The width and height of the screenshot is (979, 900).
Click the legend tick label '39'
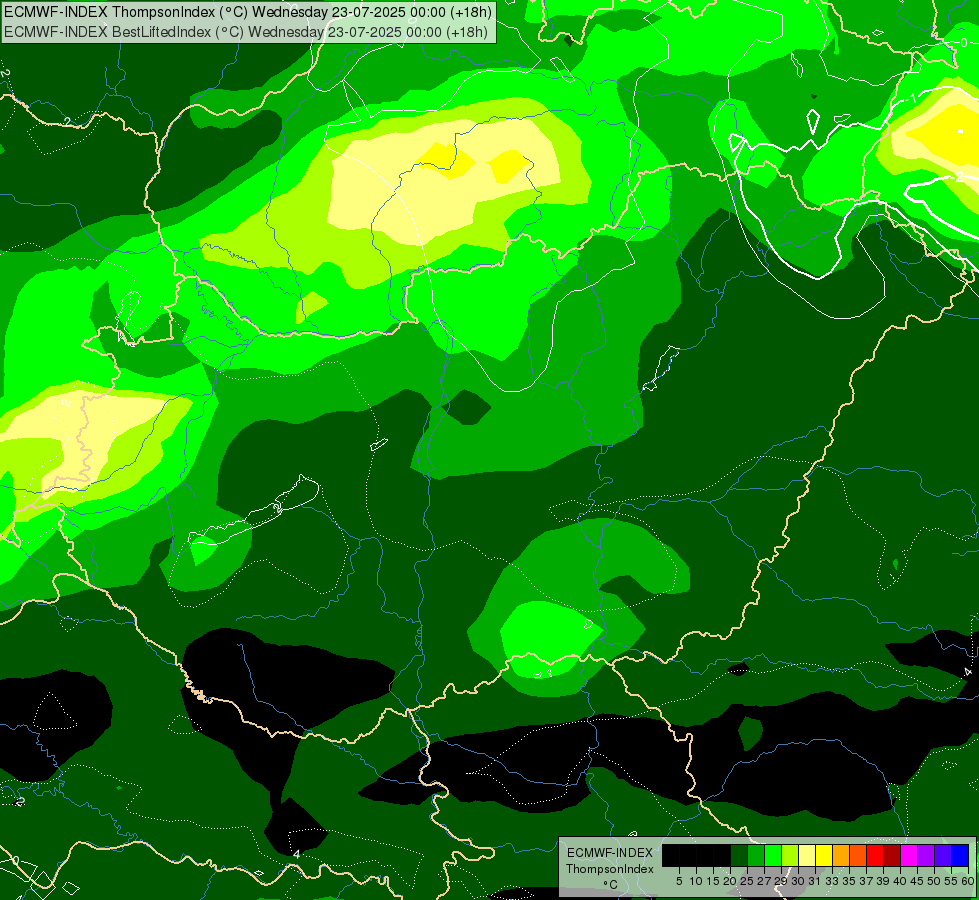[x=883, y=881]
